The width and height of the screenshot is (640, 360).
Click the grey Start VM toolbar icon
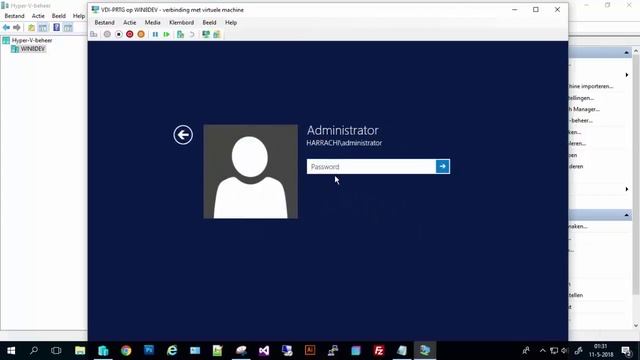pyautogui.click(x=107, y=35)
